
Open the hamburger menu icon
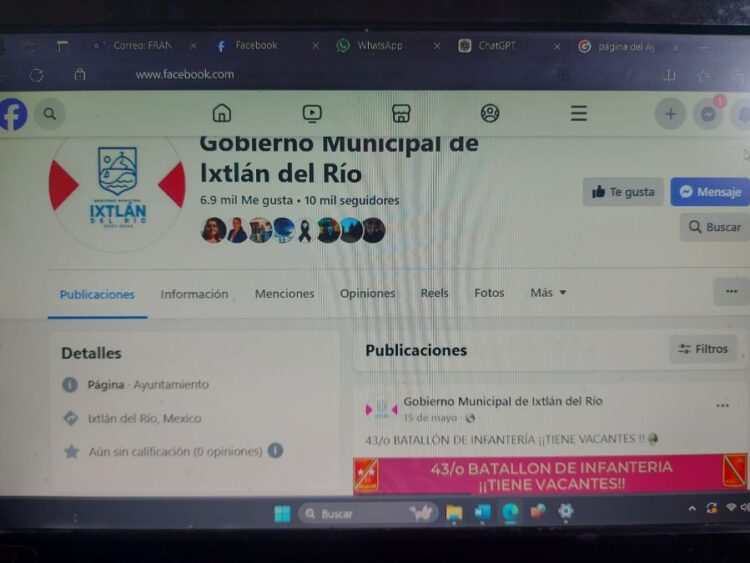tap(579, 113)
